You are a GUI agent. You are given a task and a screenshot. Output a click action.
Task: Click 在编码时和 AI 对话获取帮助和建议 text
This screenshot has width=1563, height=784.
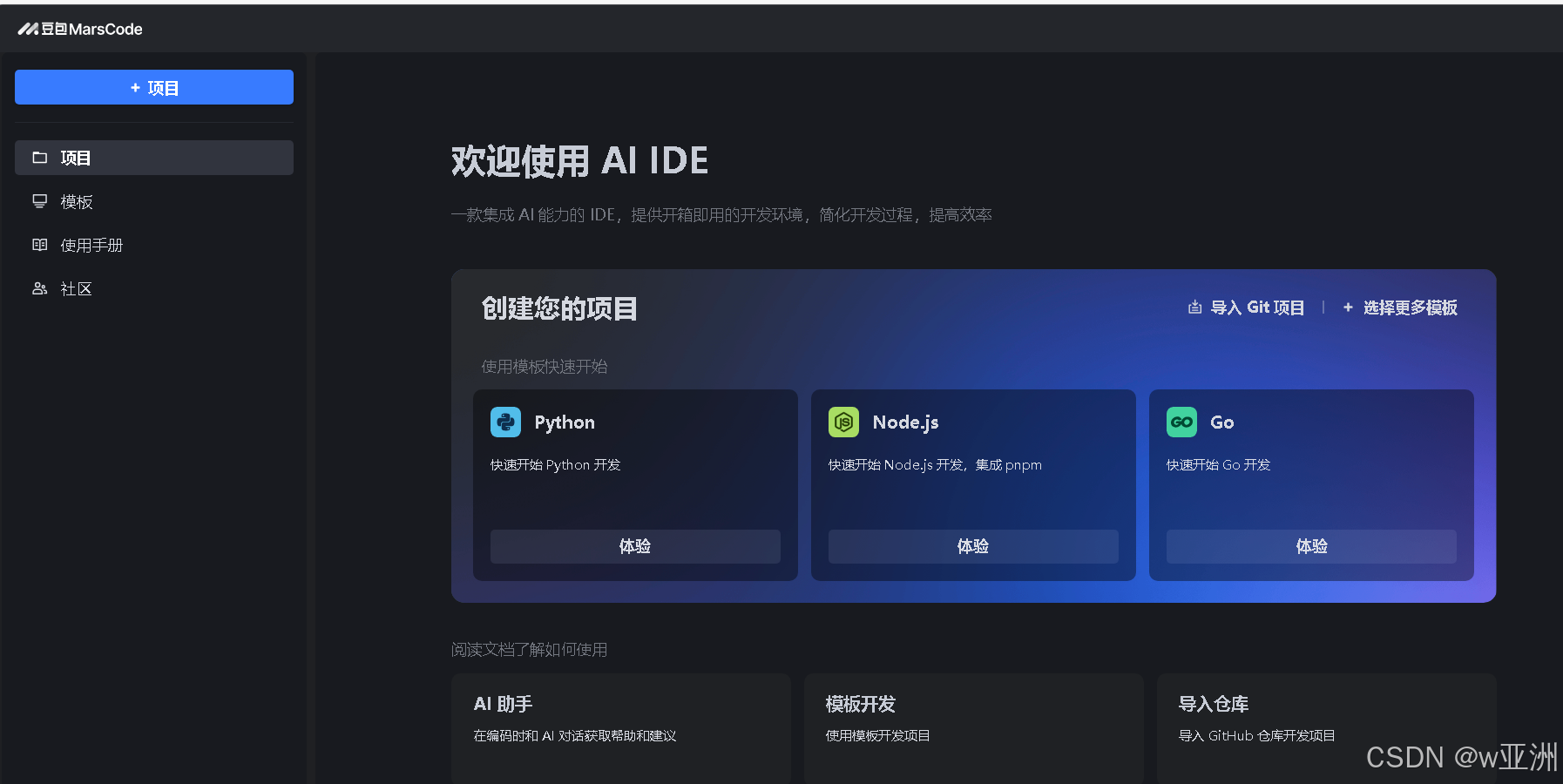pyautogui.click(x=575, y=736)
